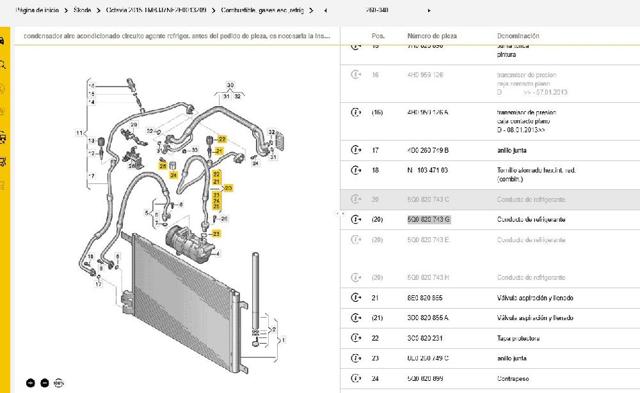The width and height of the screenshot is (640, 393).
Task: Click Tornillo alomado denomination text
Action: 536,174
